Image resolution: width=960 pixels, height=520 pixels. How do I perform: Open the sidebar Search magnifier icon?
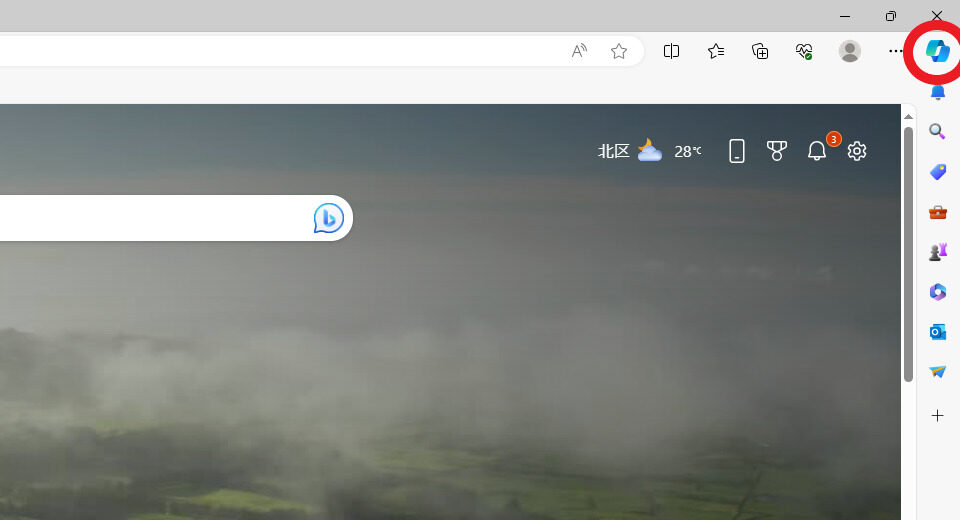pos(937,131)
